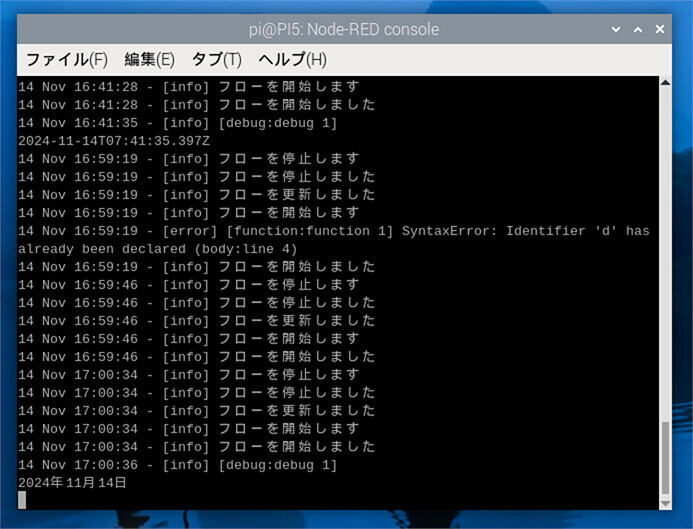Image resolution: width=693 pixels, height=529 pixels.
Task: Click the timestamp '2024-11-14T07:41:35.397Z'
Action: [114, 141]
